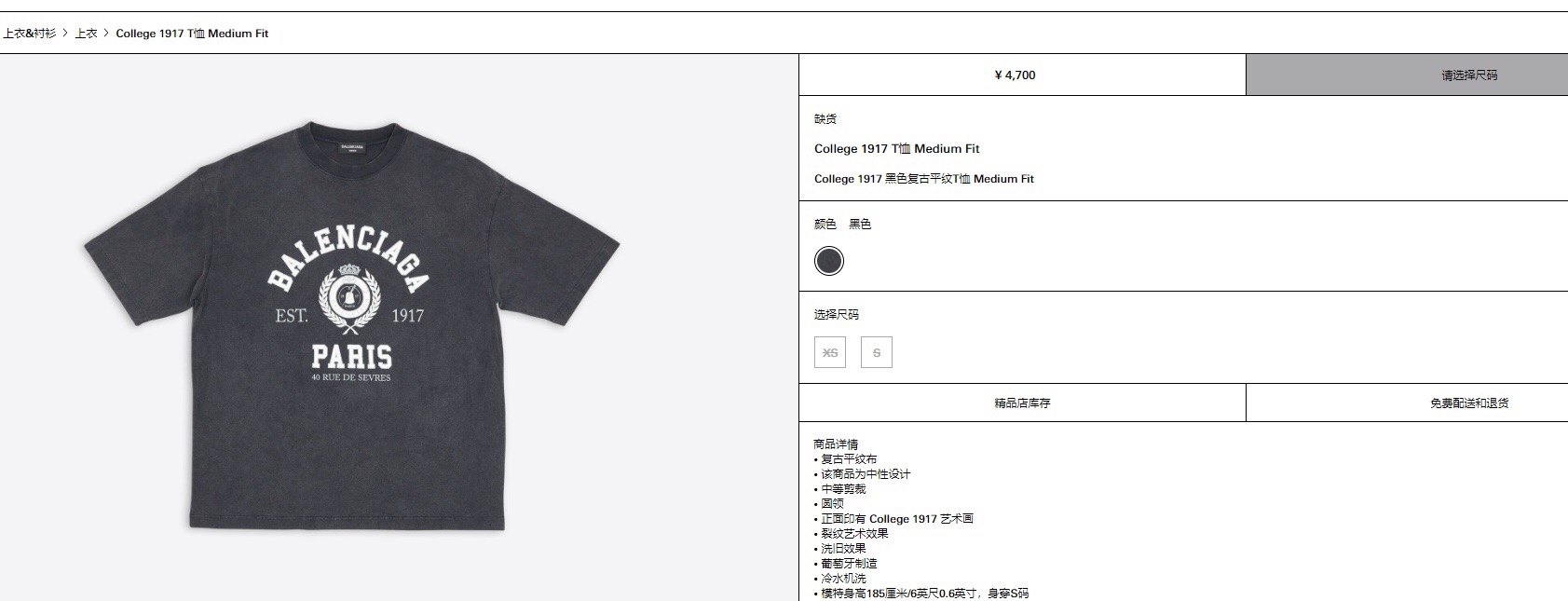Select the black color swatch
1568x601 pixels.
(829, 261)
